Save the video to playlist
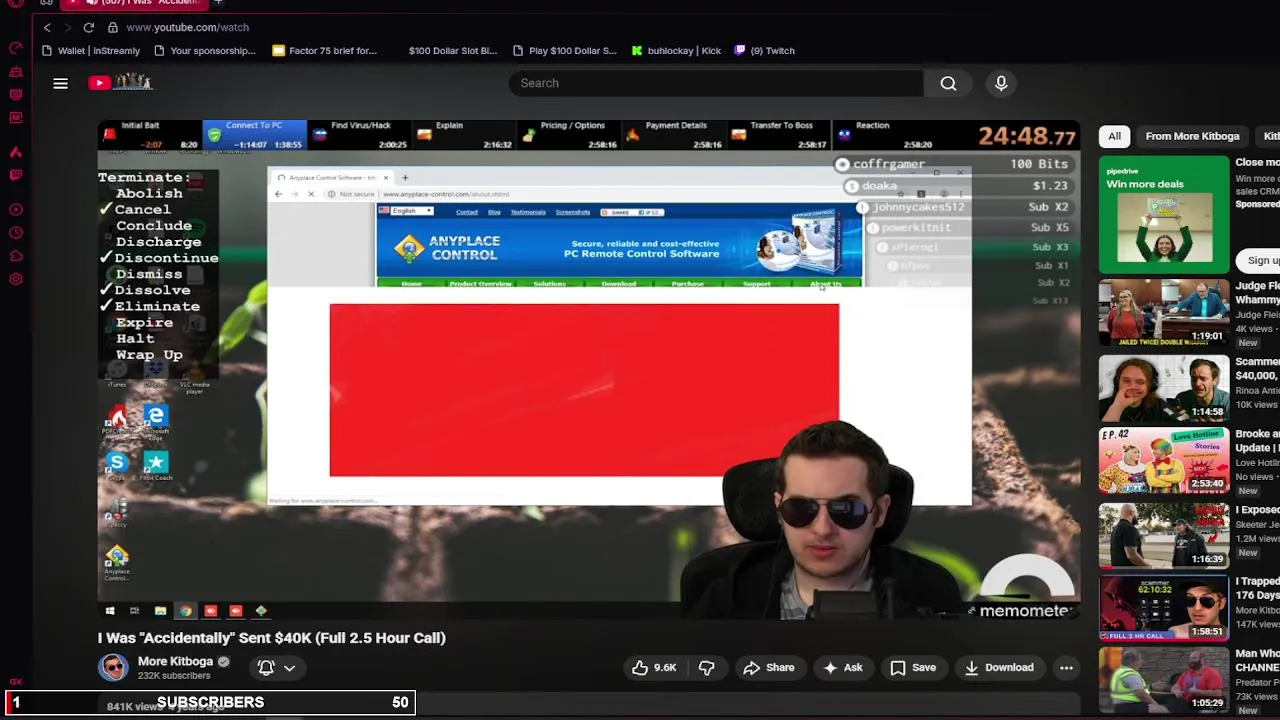This screenshot has height=720, width=1280. tap(913, 667)
